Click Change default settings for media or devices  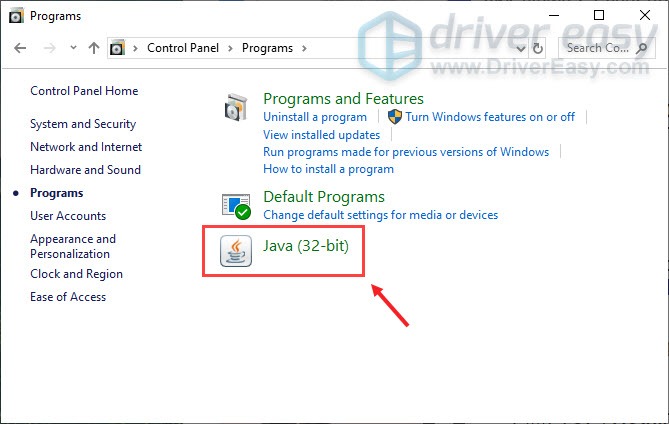pyautogui.click(x=381, y=215)
